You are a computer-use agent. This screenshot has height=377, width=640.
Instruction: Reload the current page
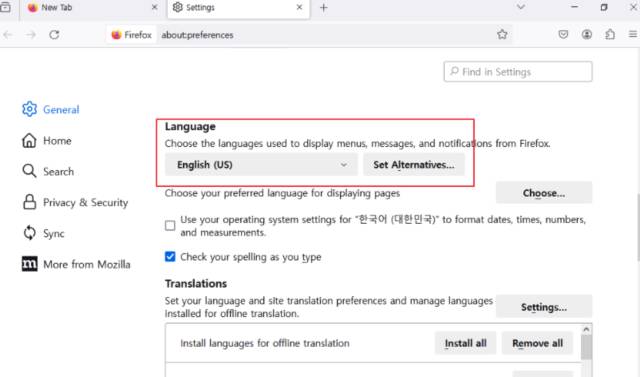54,35
